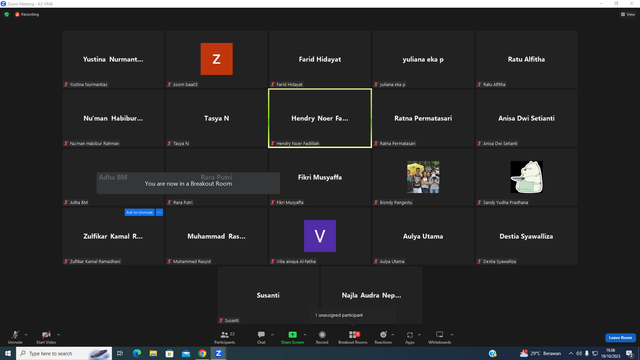
Task: Click the Record button icon
Action: (x=322, y=335)
